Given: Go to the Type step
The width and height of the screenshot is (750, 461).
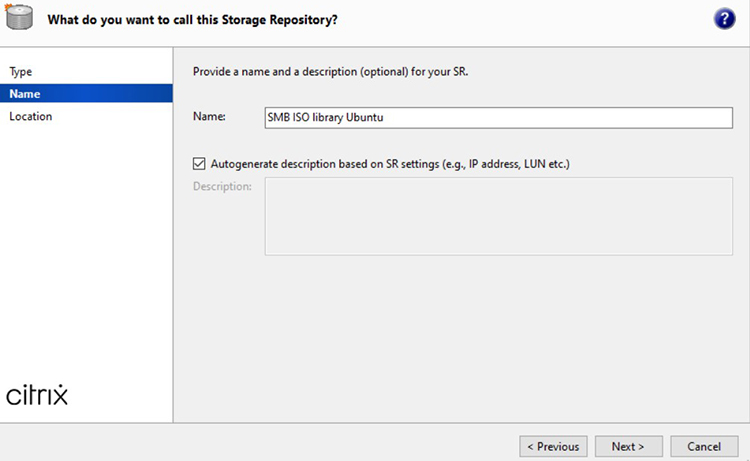Looking at the screenshot, I should pos(21,72).
